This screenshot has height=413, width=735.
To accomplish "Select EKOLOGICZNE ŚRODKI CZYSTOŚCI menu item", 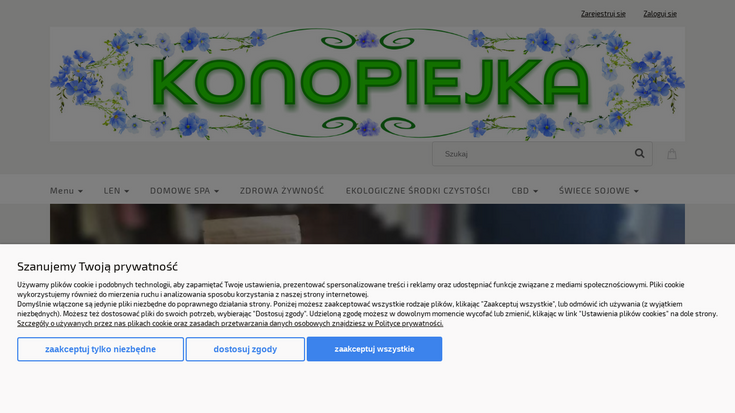I will [x=418, y=191].
